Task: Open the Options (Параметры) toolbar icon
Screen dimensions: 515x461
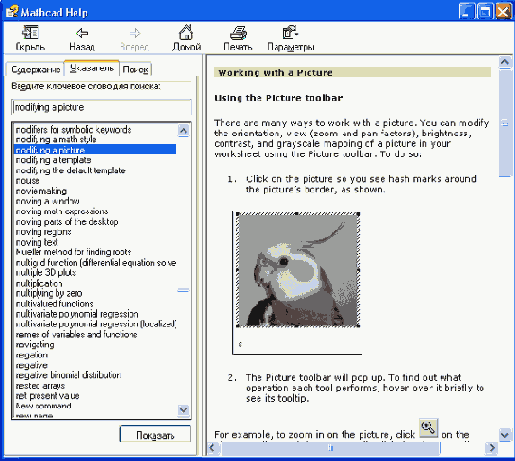Action: 290,32
